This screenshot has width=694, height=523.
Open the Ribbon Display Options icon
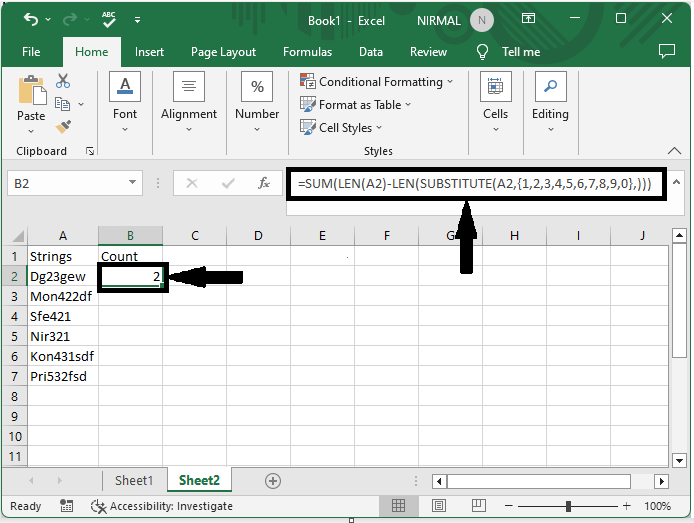(x=528, y=19)
